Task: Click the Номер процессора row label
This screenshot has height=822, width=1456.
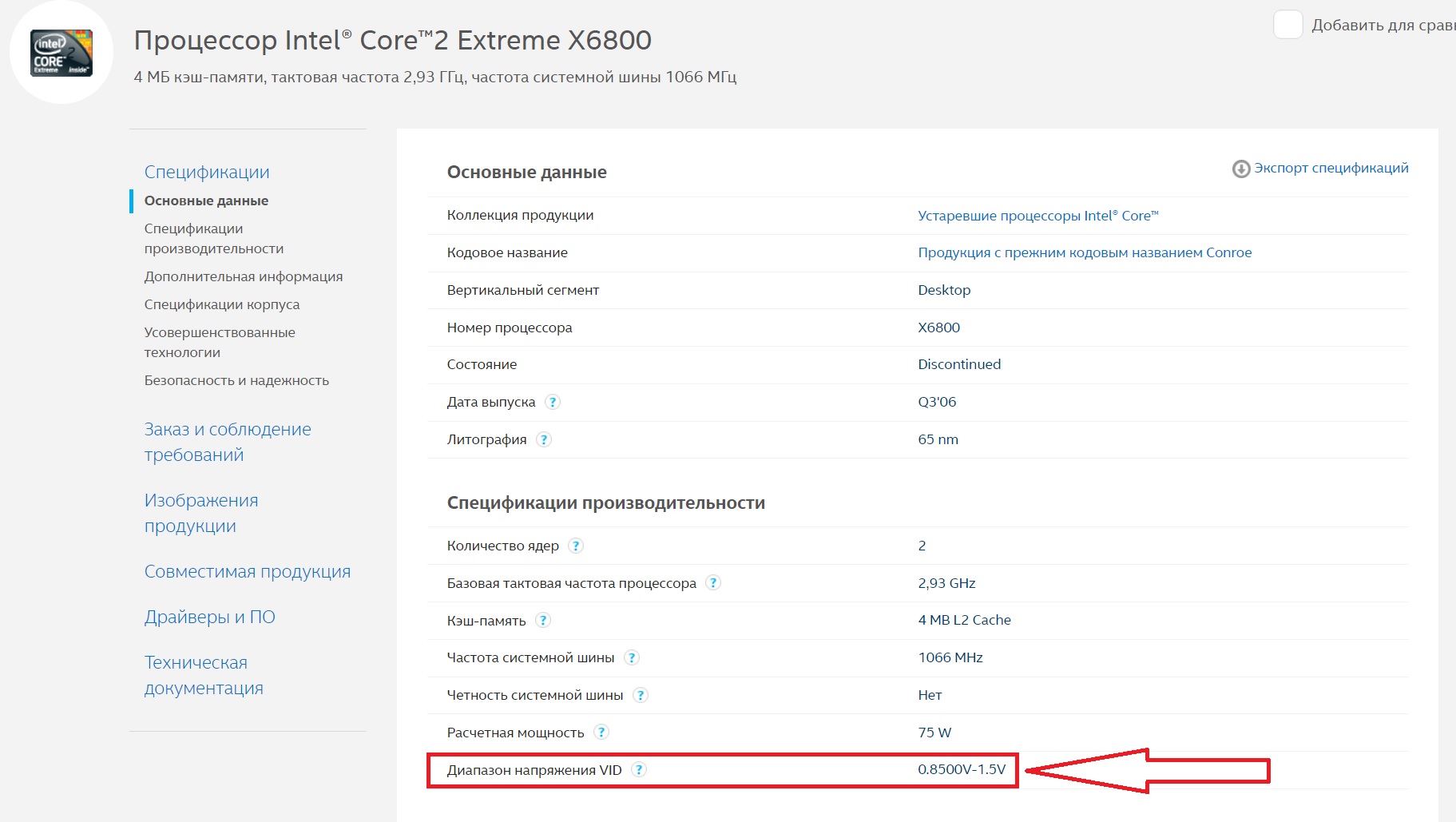Action: tap(510, 328)
